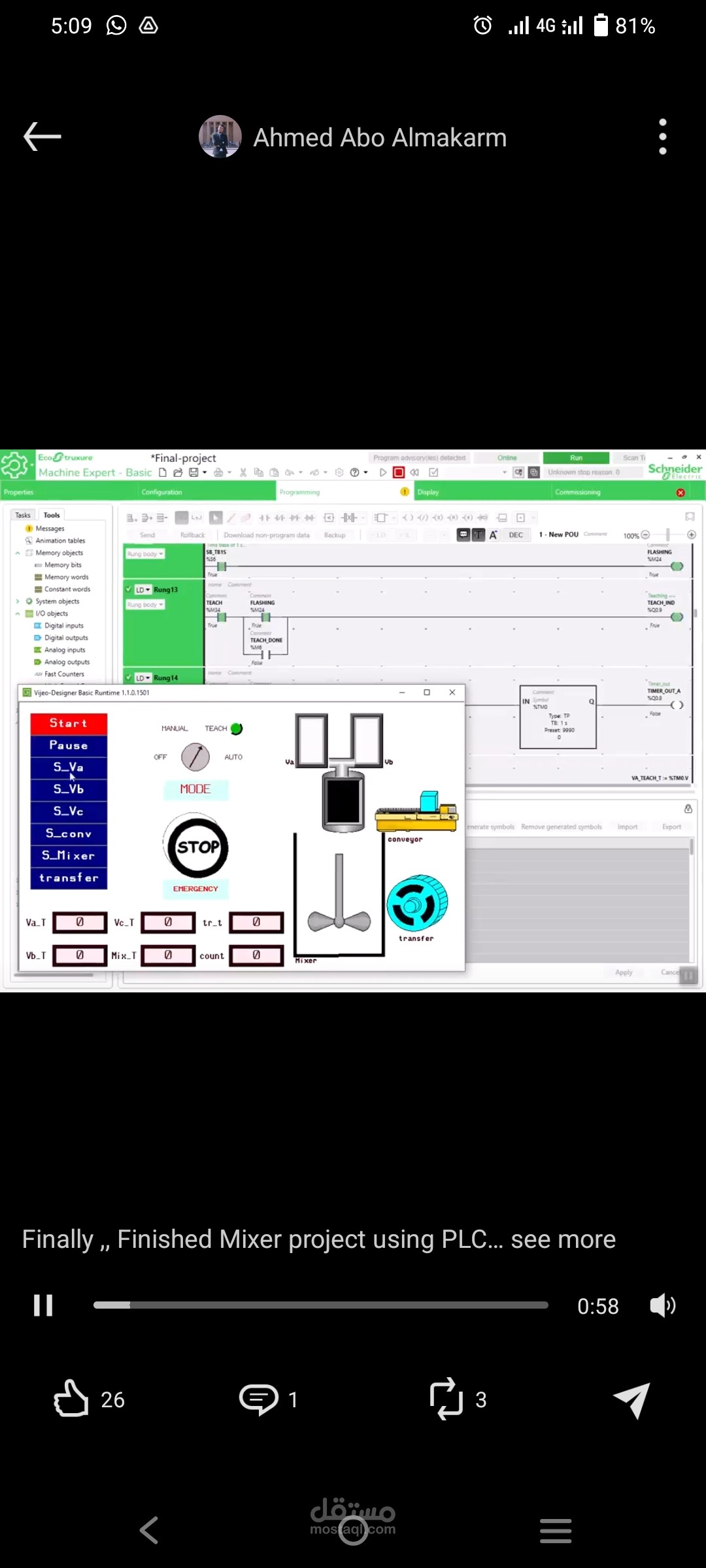This screenshot has width=706, height=1568.
Task: Switch to the Tasks panel tab
Action: point(23,515)
